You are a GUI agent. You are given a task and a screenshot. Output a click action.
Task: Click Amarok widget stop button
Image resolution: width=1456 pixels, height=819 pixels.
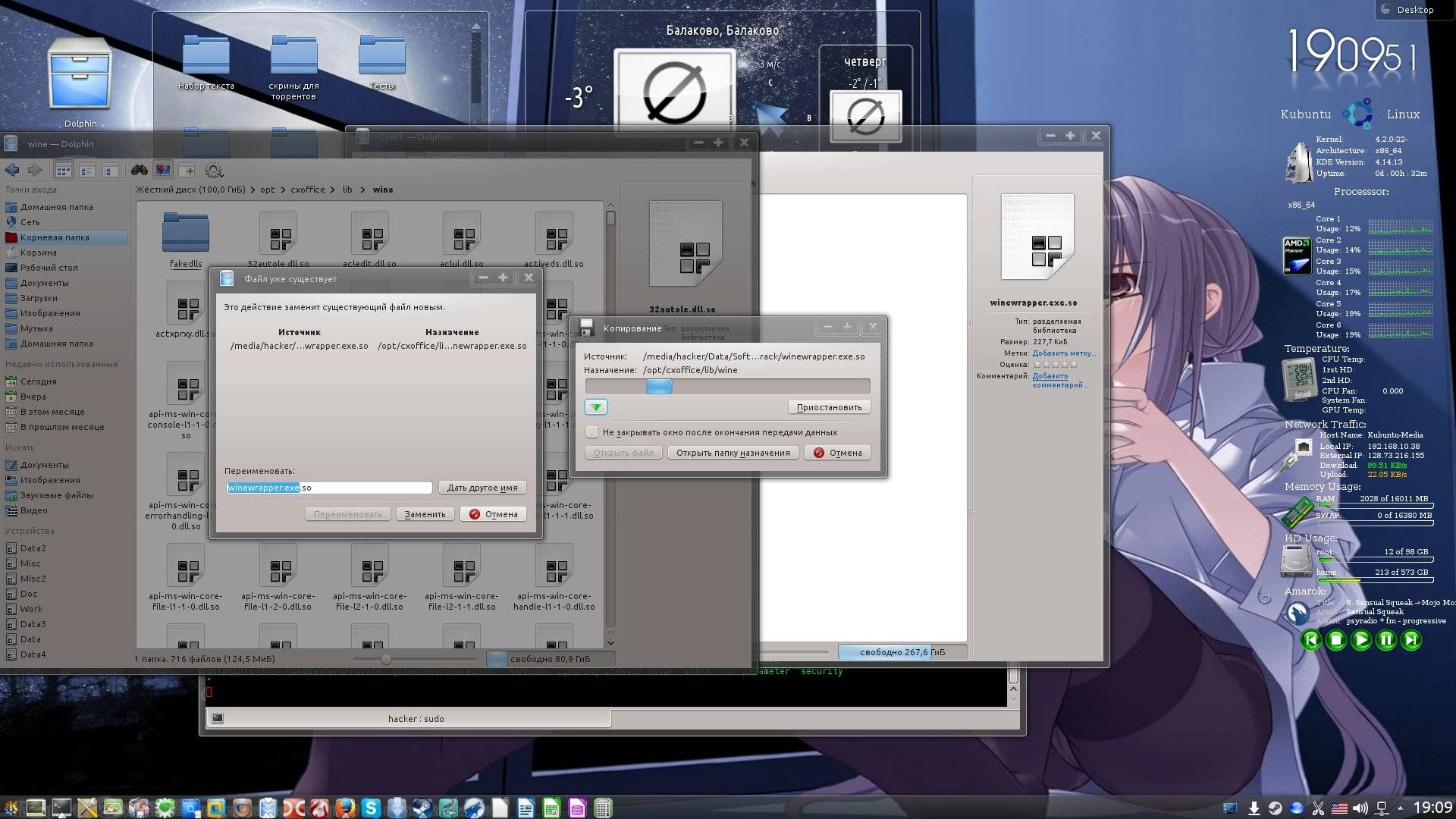coord(1336,640)
